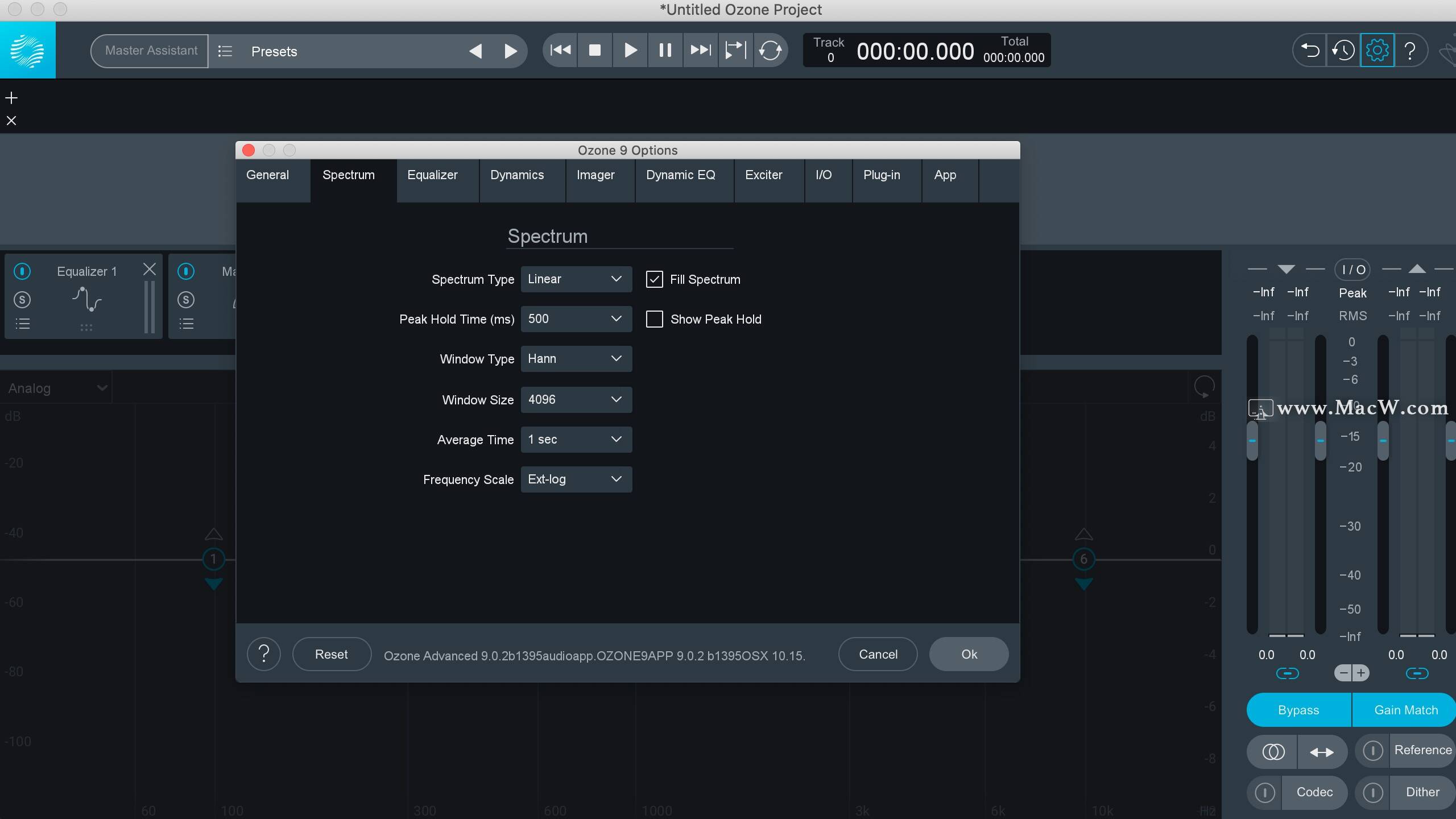Open Window Type dropdown
The width and height of the screenshot is (1456, 819).
(576, 359)
